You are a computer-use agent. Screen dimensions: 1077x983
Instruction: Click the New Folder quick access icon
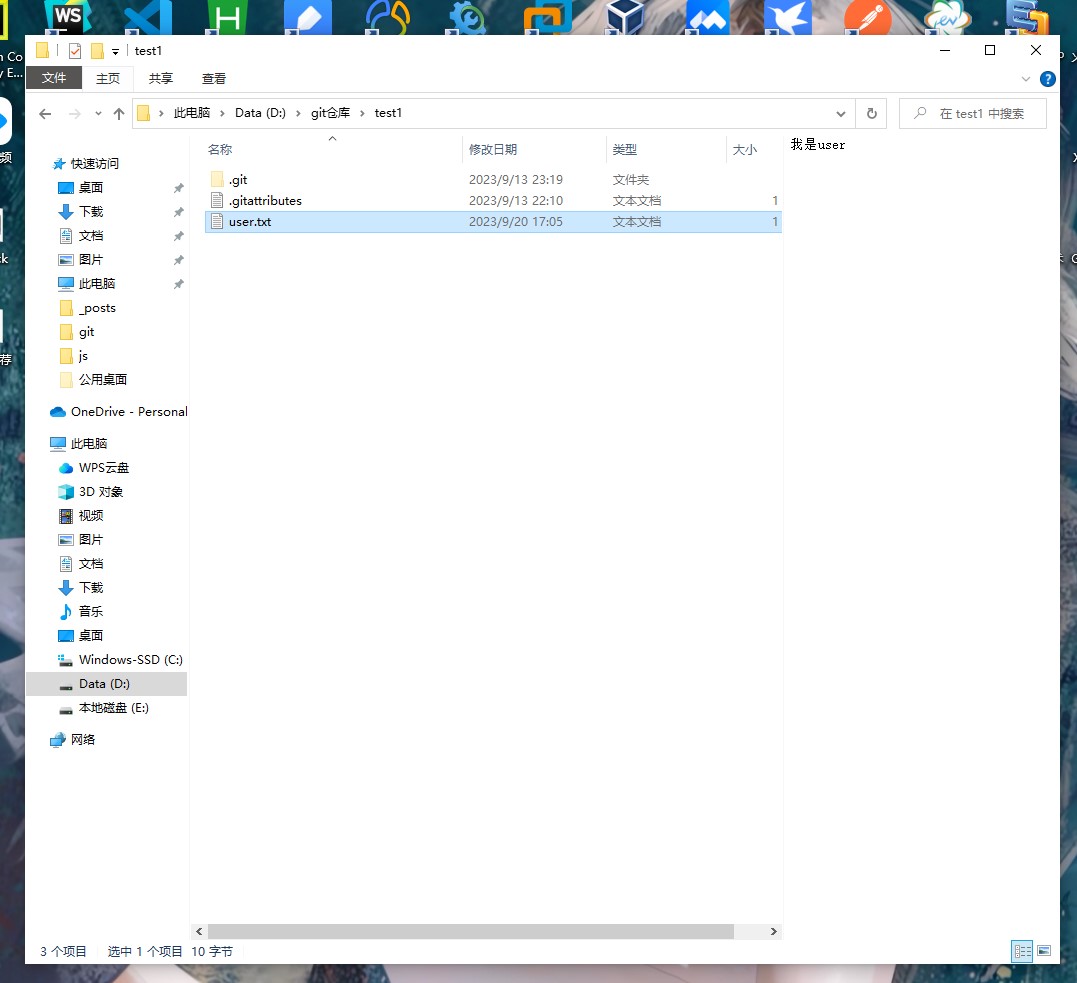pos(97,51)
